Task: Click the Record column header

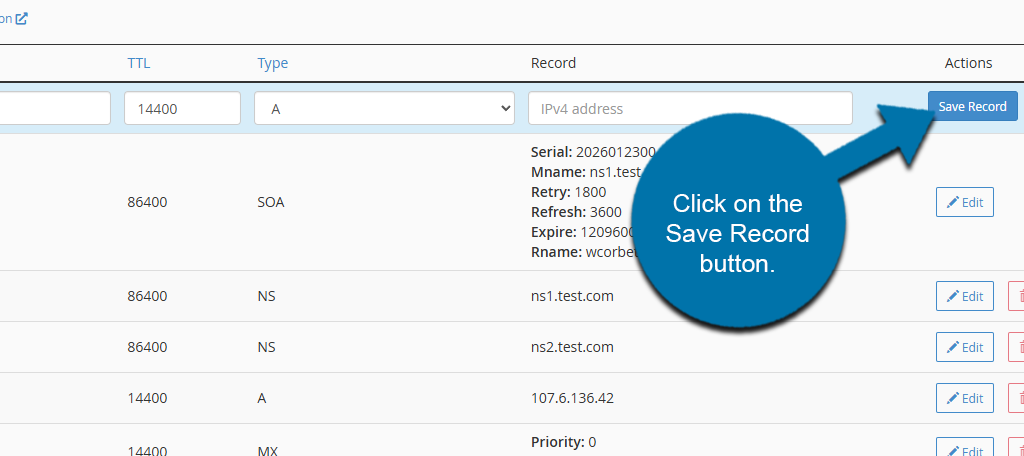Action: [x=553, y=63]
